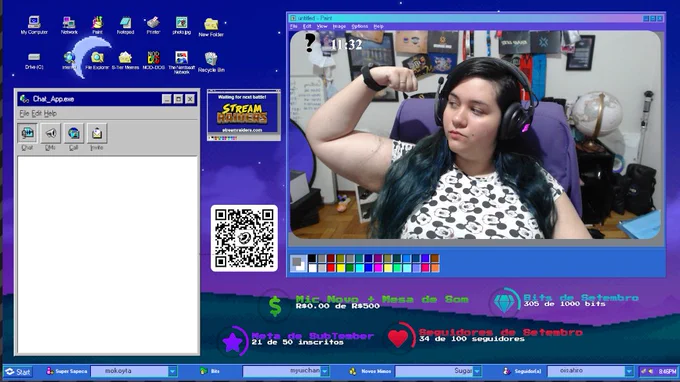Click the Super Sapeca taskbar icon
This screenshot has height=382, width=680.
pos(50,371)
